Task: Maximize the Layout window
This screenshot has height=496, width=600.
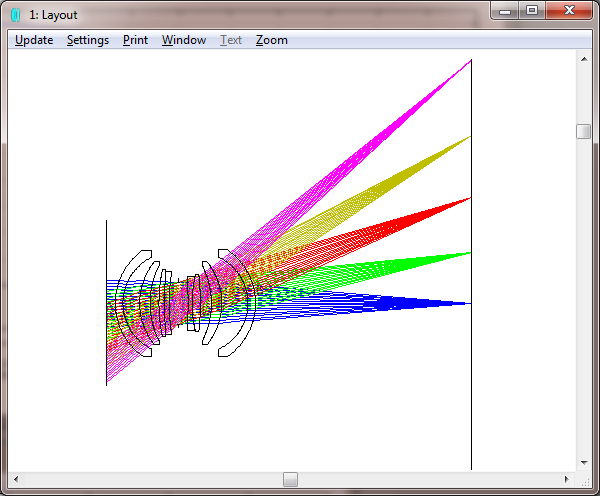Action: [x=532, y=11]
